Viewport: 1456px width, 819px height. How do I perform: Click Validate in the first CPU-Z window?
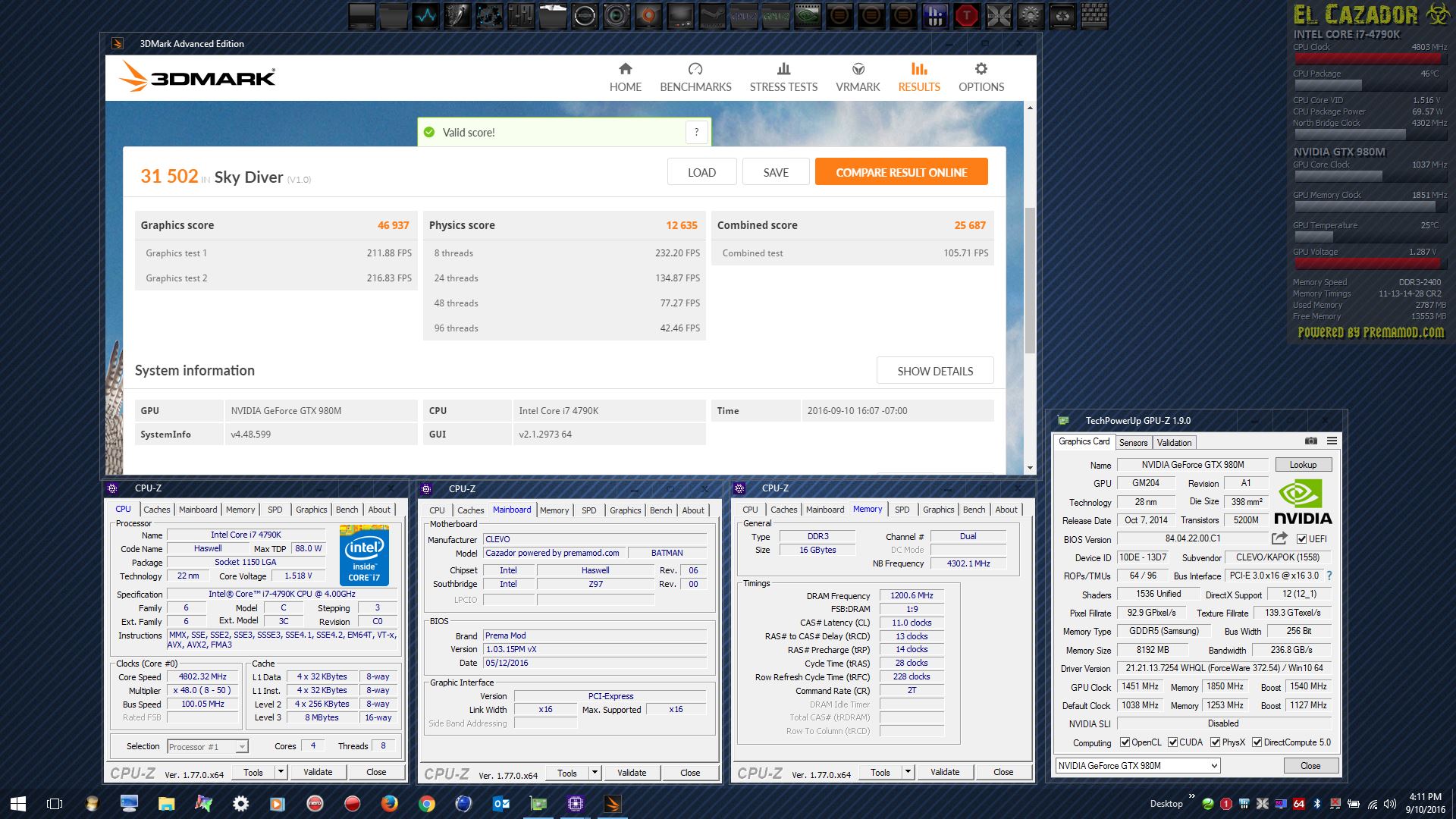coord(318,772)
